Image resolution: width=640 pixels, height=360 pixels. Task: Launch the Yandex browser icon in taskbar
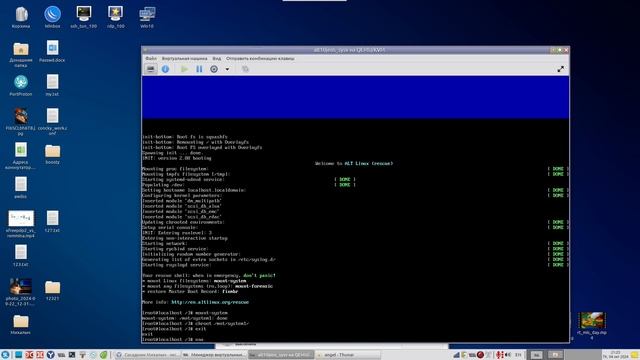point(51,355)
